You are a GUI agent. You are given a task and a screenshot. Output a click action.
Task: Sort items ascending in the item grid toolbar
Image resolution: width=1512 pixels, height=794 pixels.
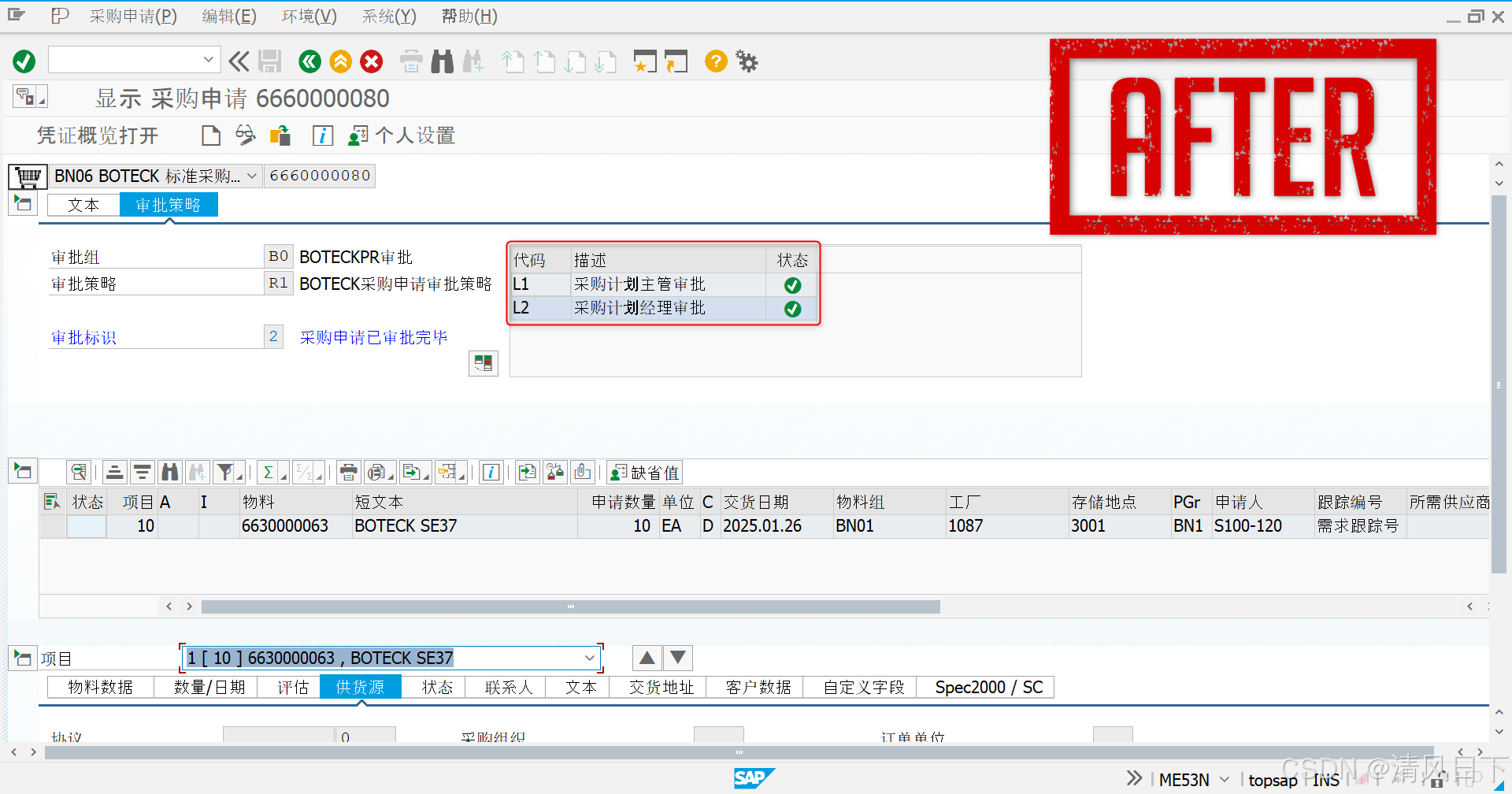point(114,471)
